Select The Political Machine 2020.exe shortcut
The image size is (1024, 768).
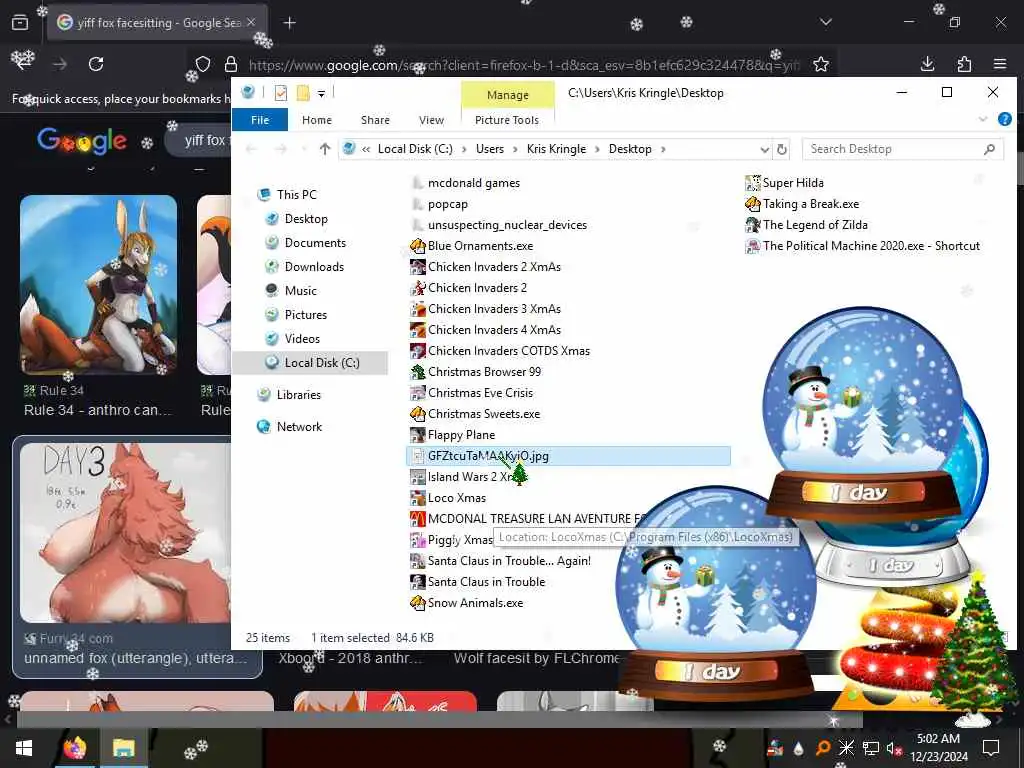pyautogui.click(x=863, y=246)
